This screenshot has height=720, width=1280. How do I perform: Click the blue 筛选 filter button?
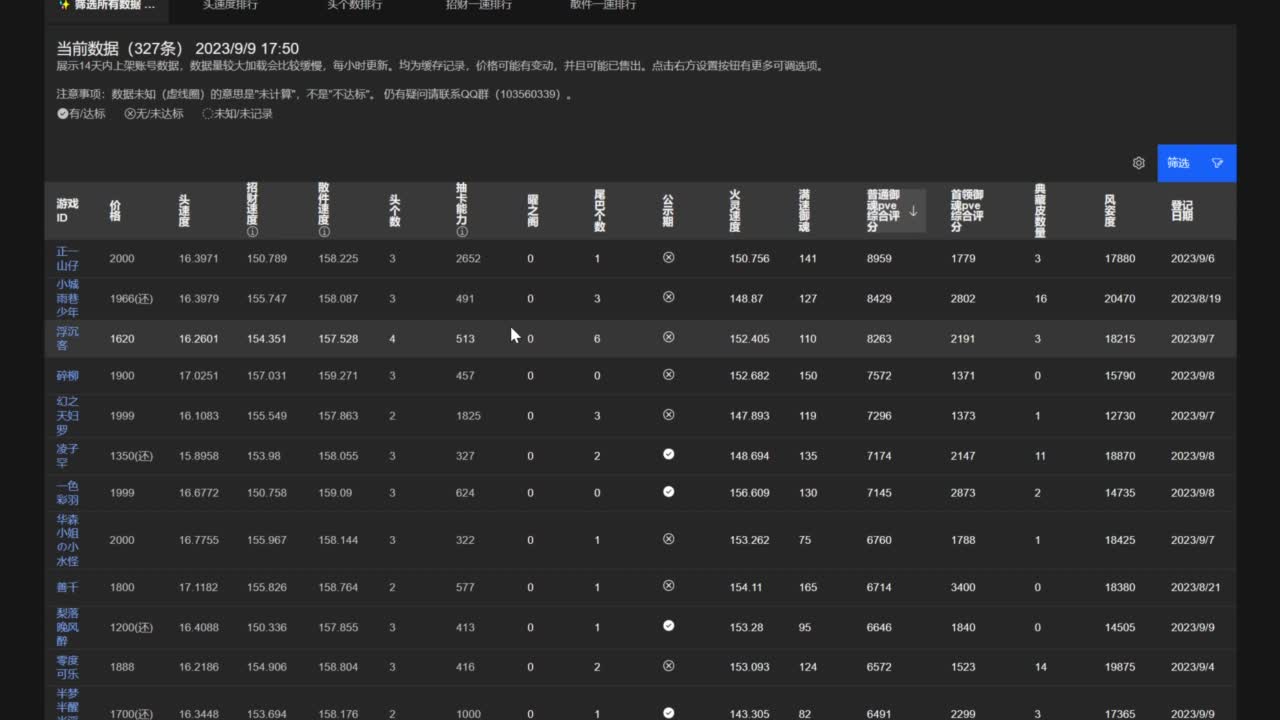[1196, 163]
